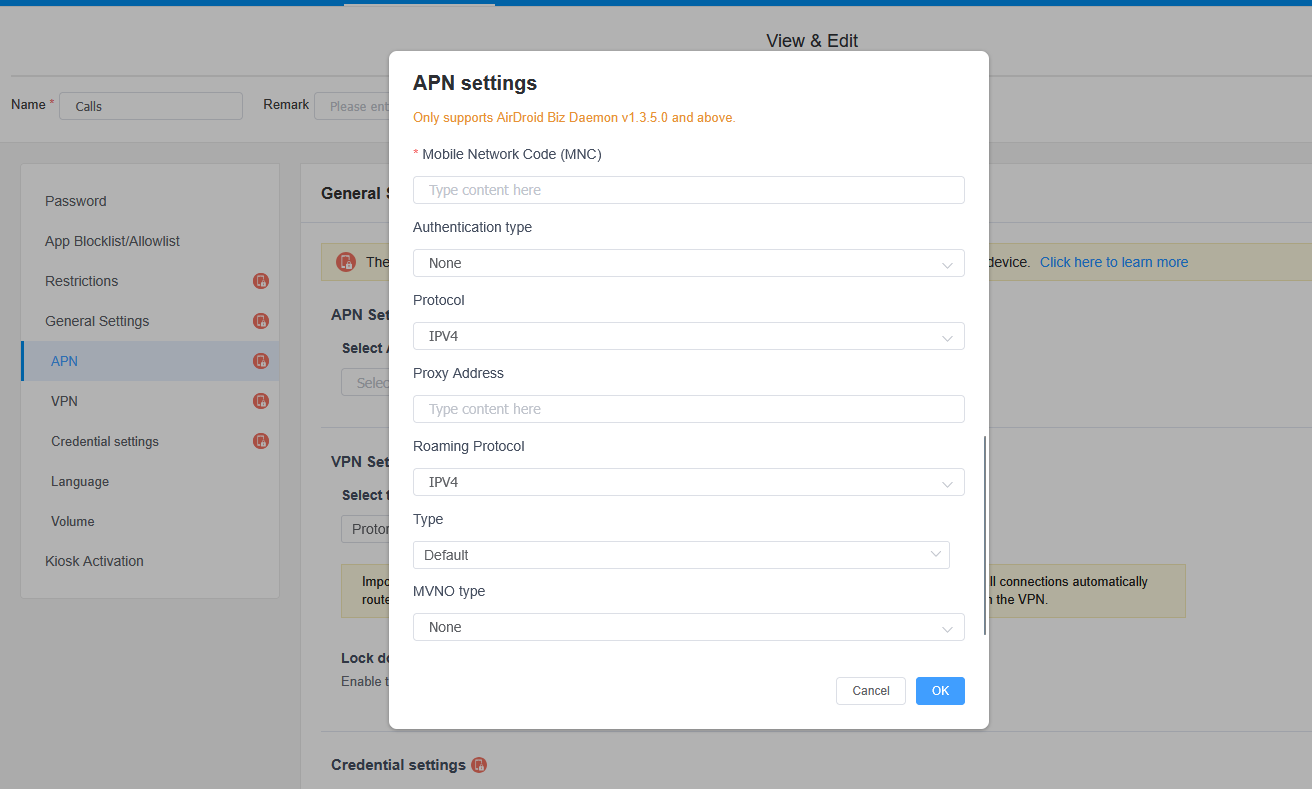Click the red icon next to Credential settings heading
Image resolution: width=1312 pixels, height=789 pixels.
pos(479,765)
